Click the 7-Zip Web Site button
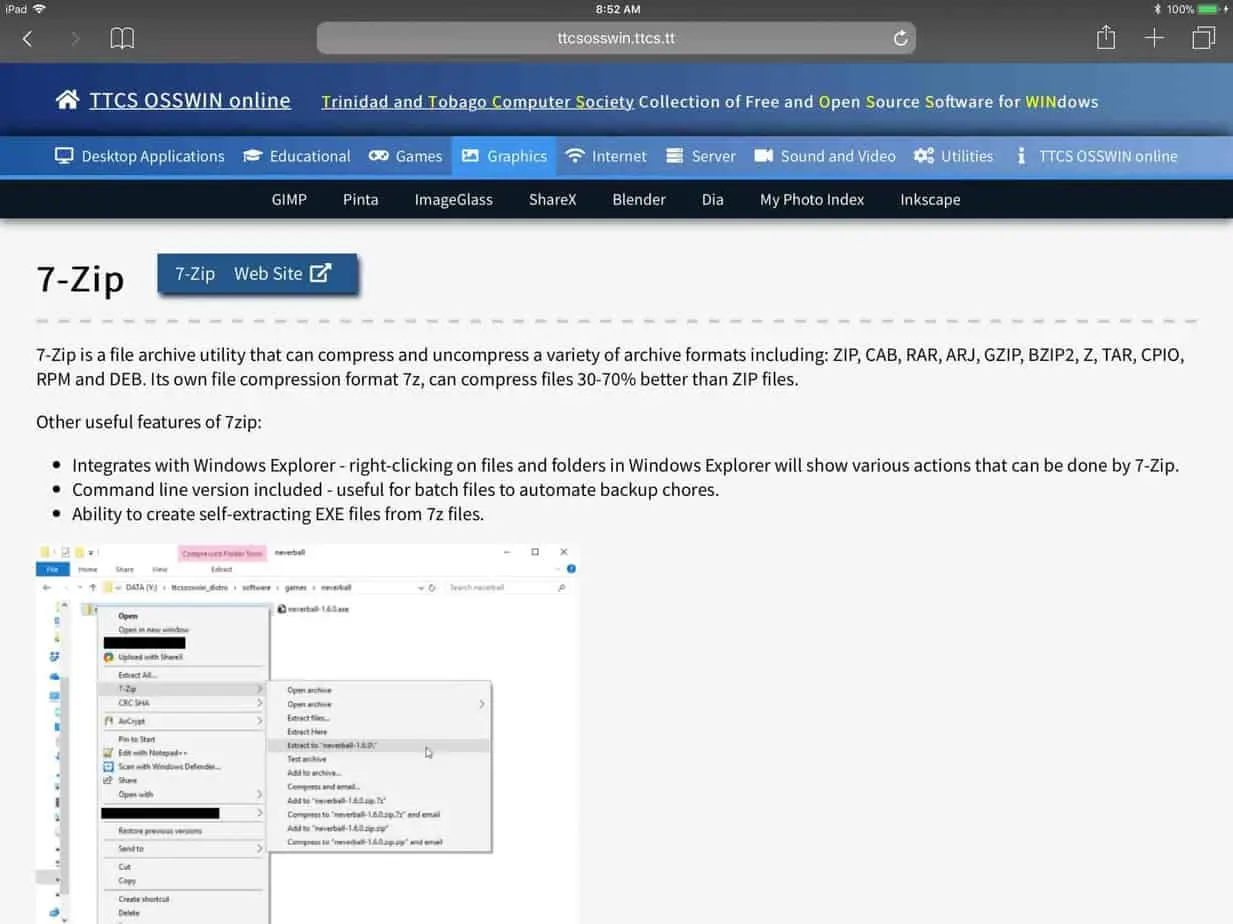1233x924 pixels. (x=257, y=274)
